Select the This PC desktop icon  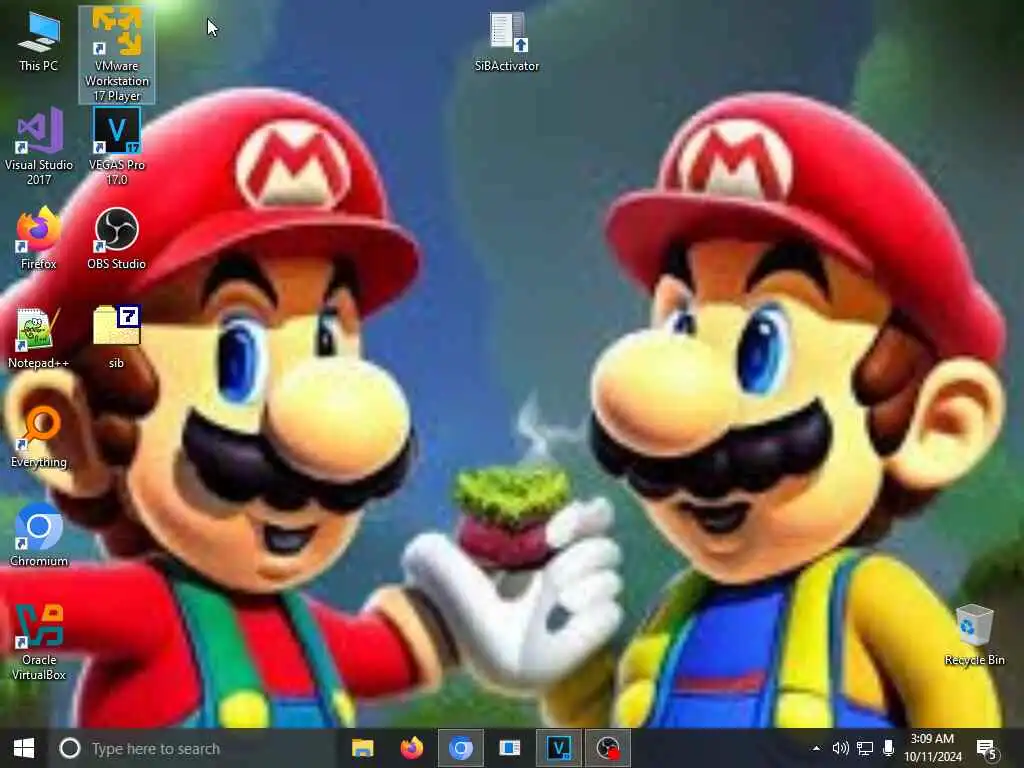coord(39,40)
